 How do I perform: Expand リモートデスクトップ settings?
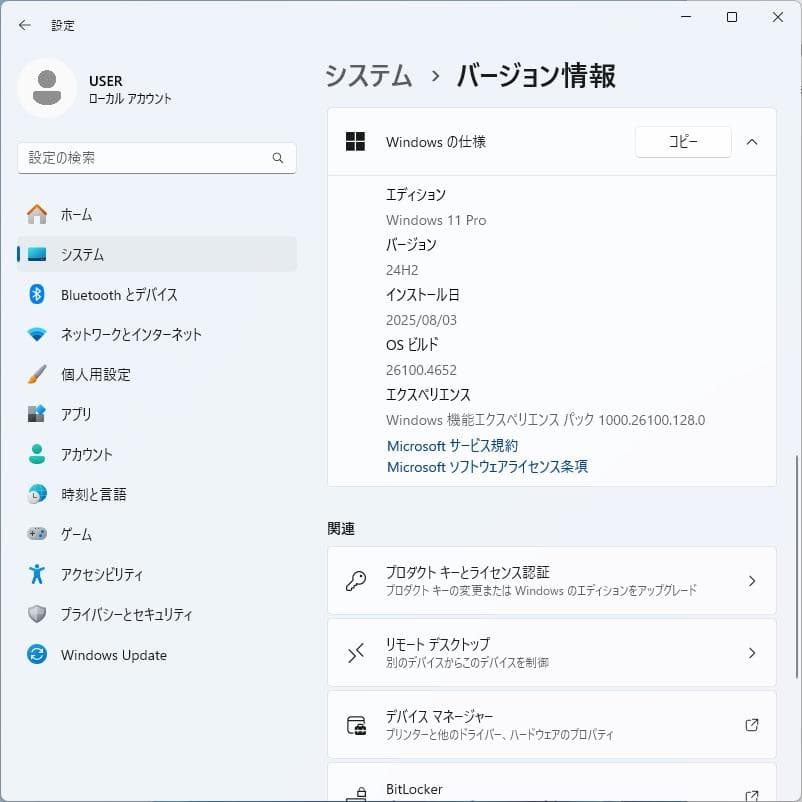pos(551,653)
